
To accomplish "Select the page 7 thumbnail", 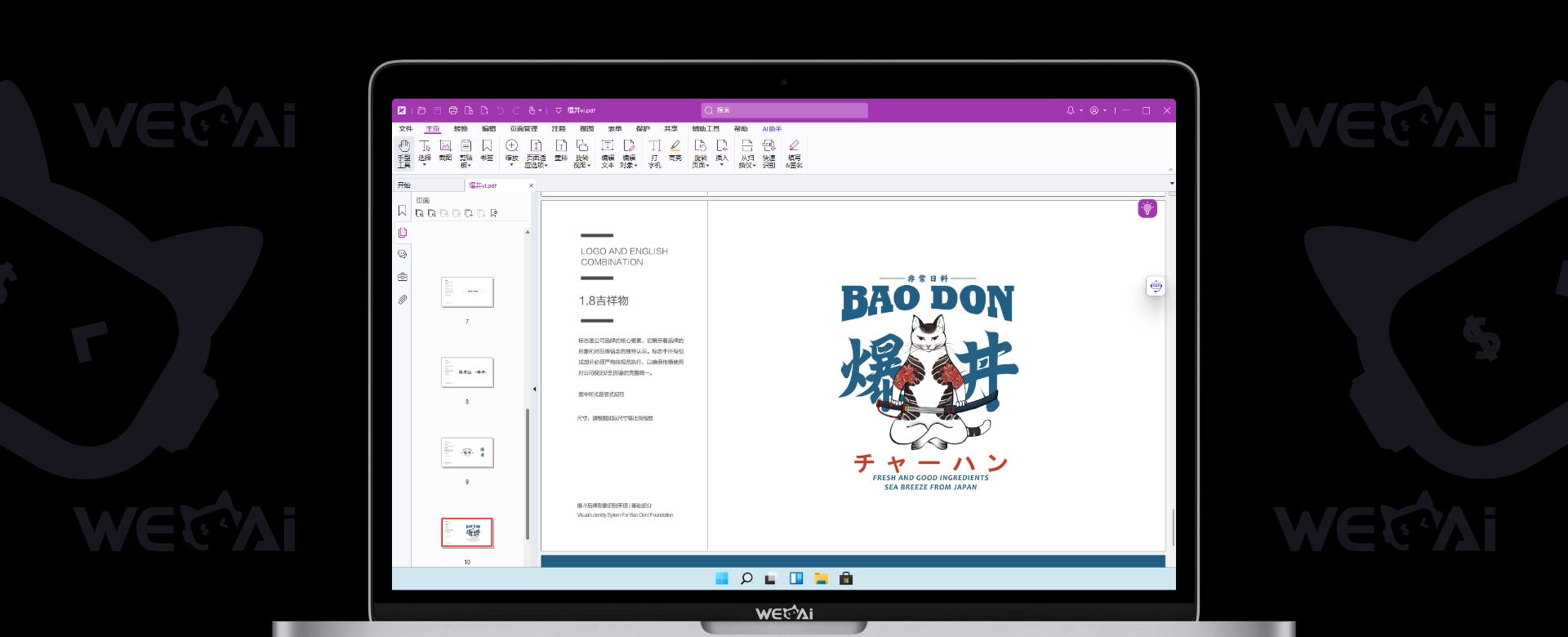I will click(467, 292).
